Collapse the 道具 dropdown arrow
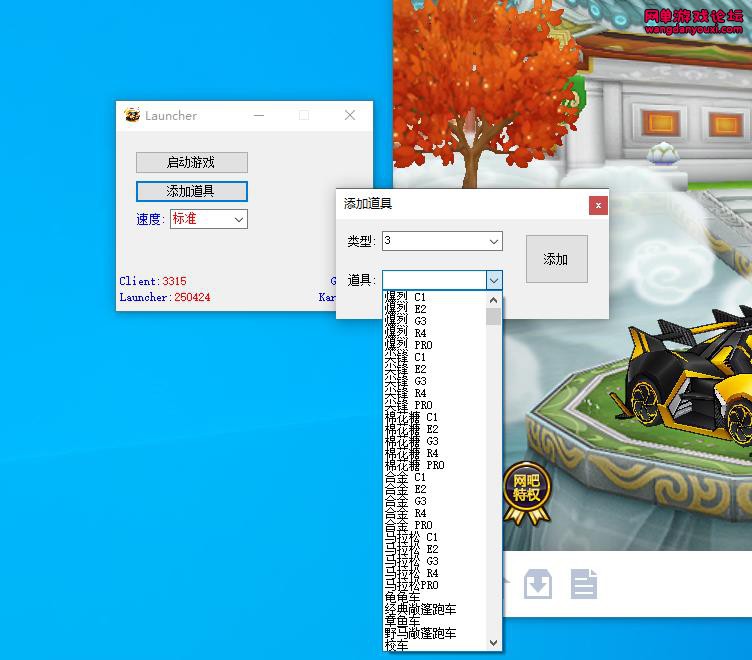Screen dimensions: 752x660 pyautogui.click(x=494, y=280)
